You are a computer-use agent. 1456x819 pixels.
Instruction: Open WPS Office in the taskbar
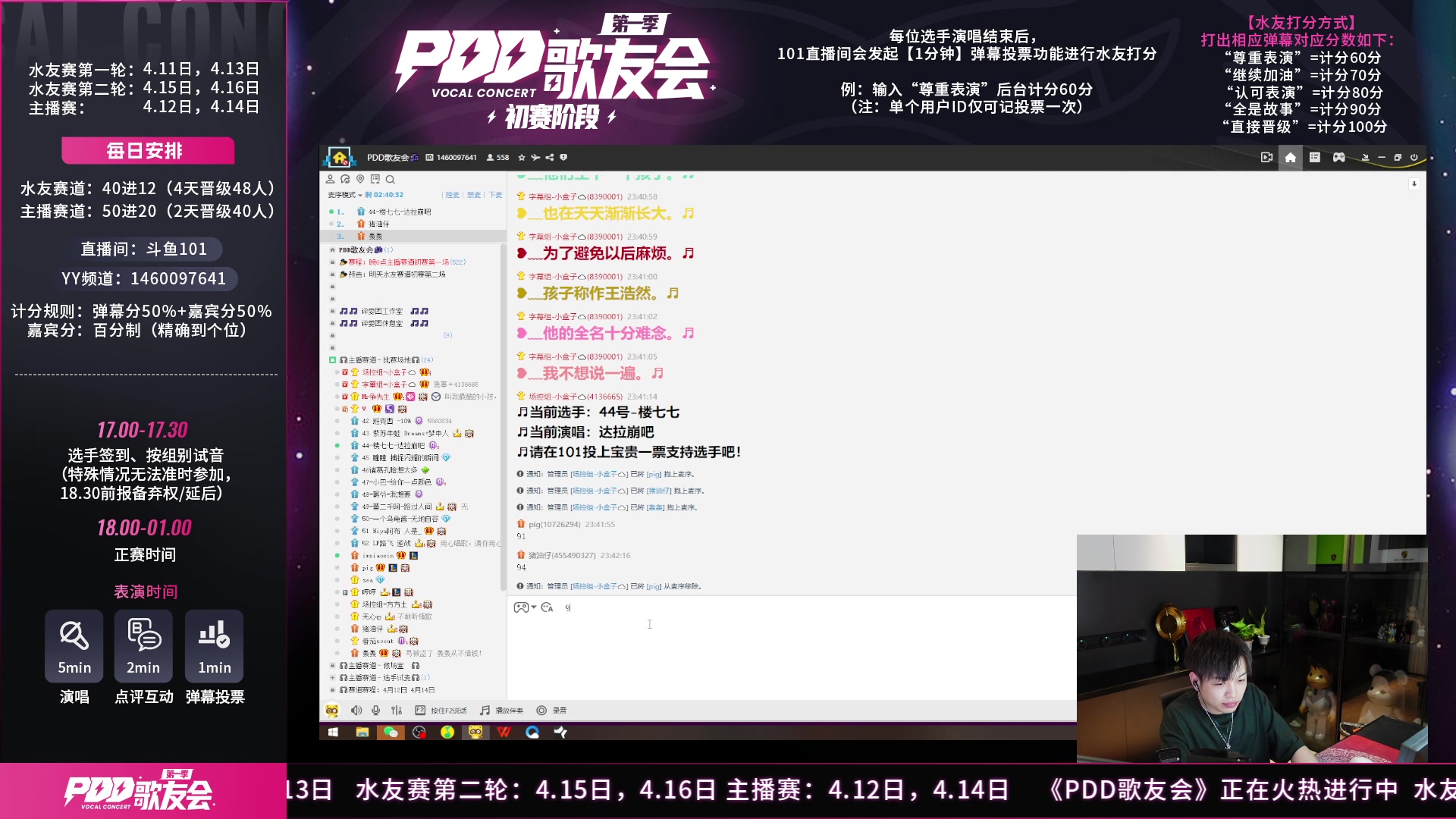(x=504, y=732)
